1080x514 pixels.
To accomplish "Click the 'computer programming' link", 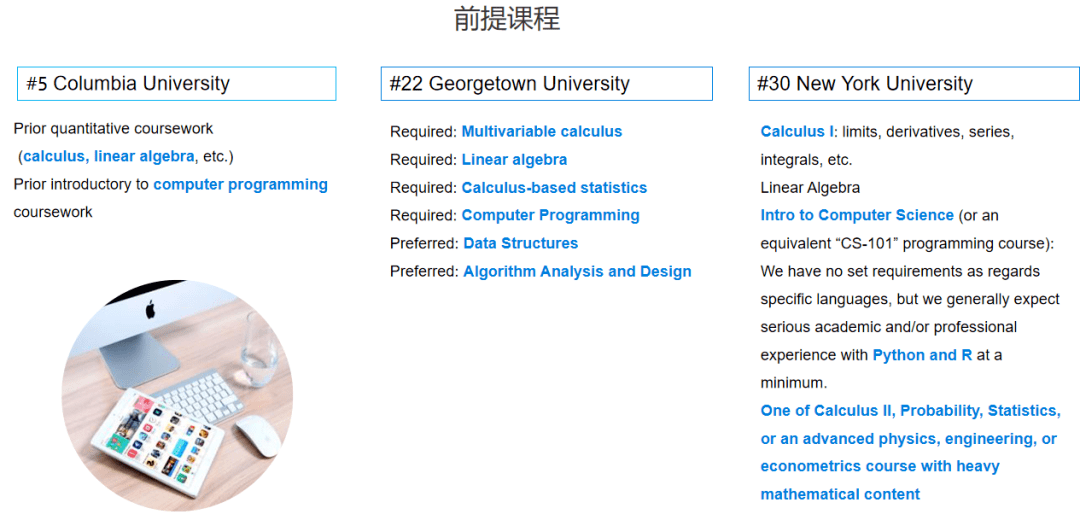I will click(x=240, y=184).
